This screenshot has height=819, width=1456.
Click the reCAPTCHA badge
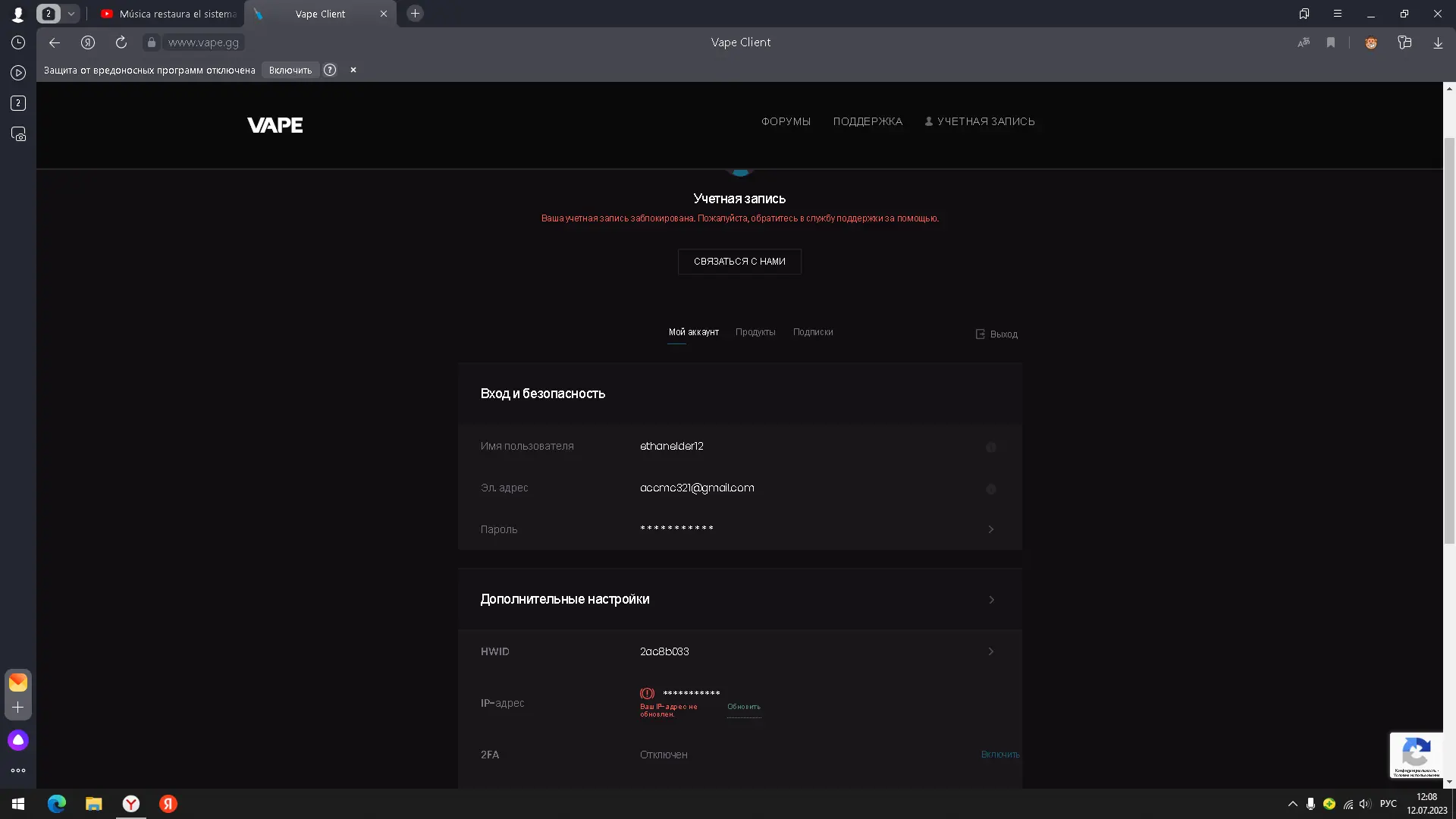1416,755
